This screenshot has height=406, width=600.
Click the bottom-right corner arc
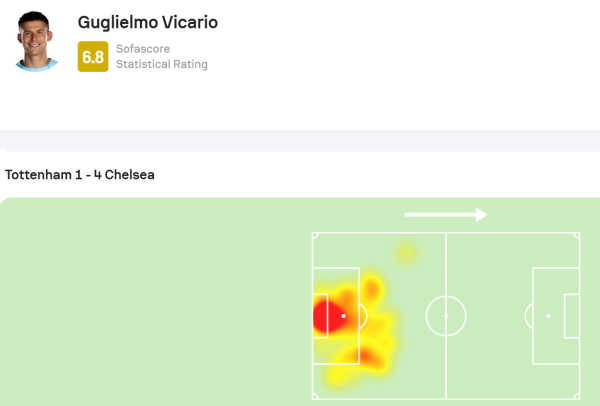pyautogui.click(x=577, y=396)
